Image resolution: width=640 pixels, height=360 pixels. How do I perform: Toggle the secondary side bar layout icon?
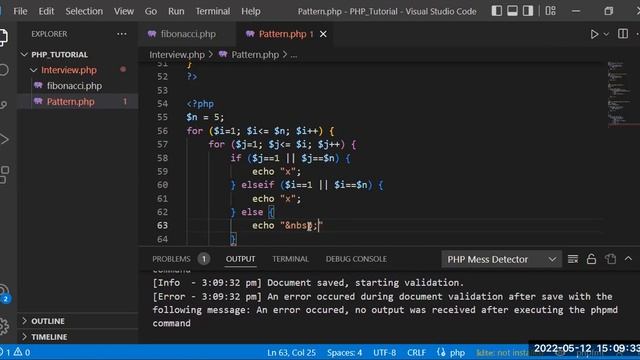tap(528, 11)
